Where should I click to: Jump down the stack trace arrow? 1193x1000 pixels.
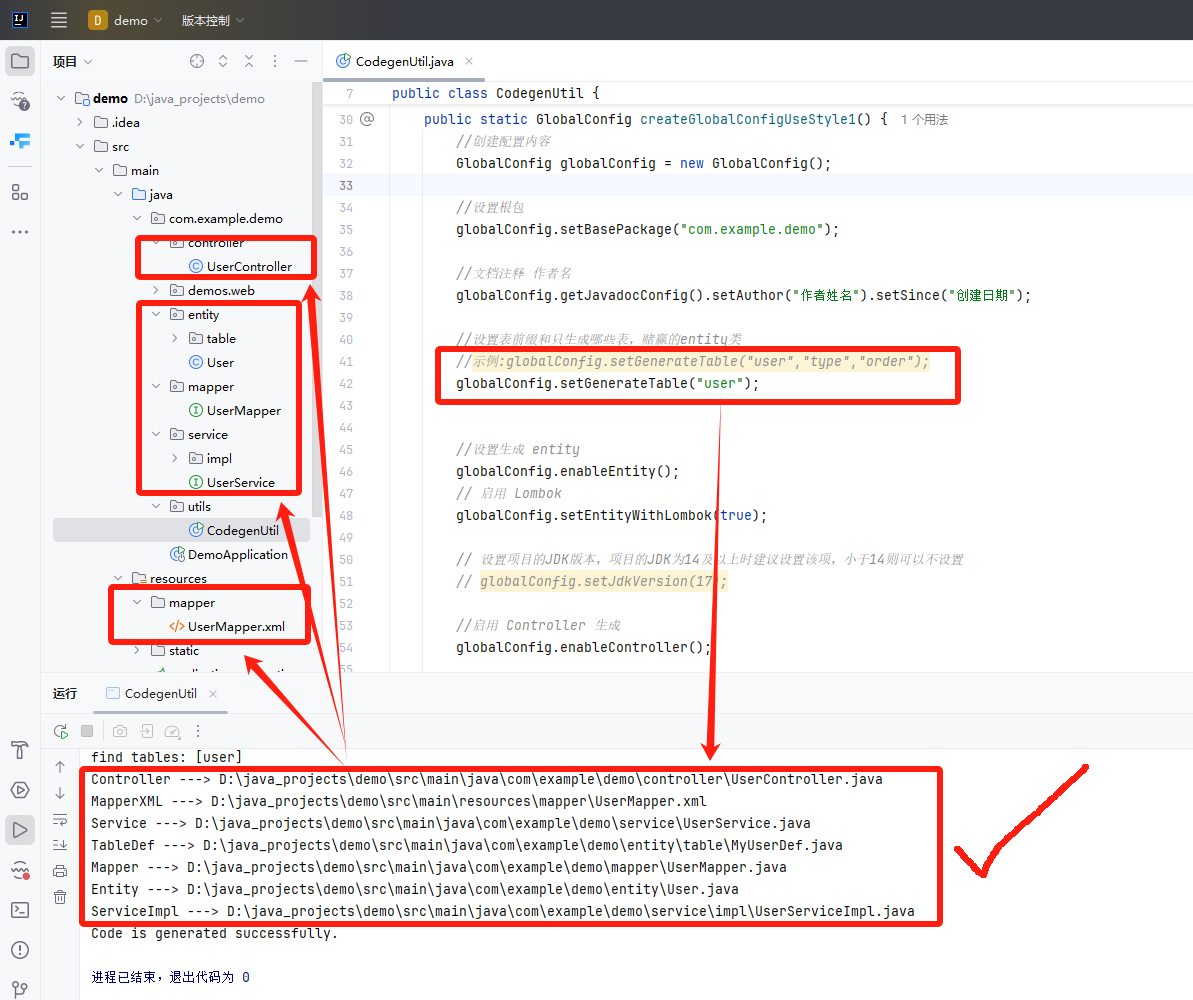point(60,793)
